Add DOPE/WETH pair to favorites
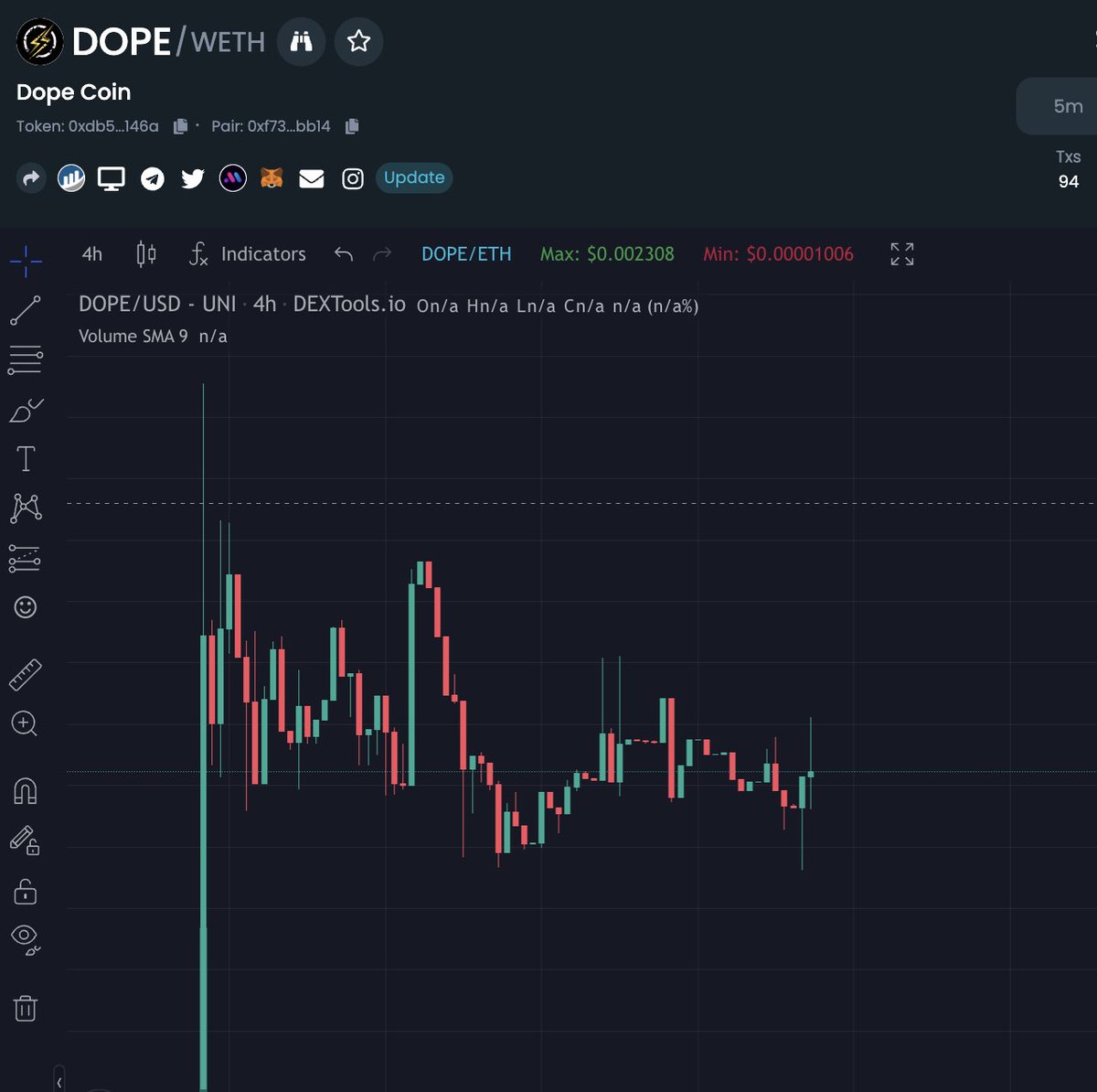The height and width of the screenshot is (1092, 1097). (358, 41)
